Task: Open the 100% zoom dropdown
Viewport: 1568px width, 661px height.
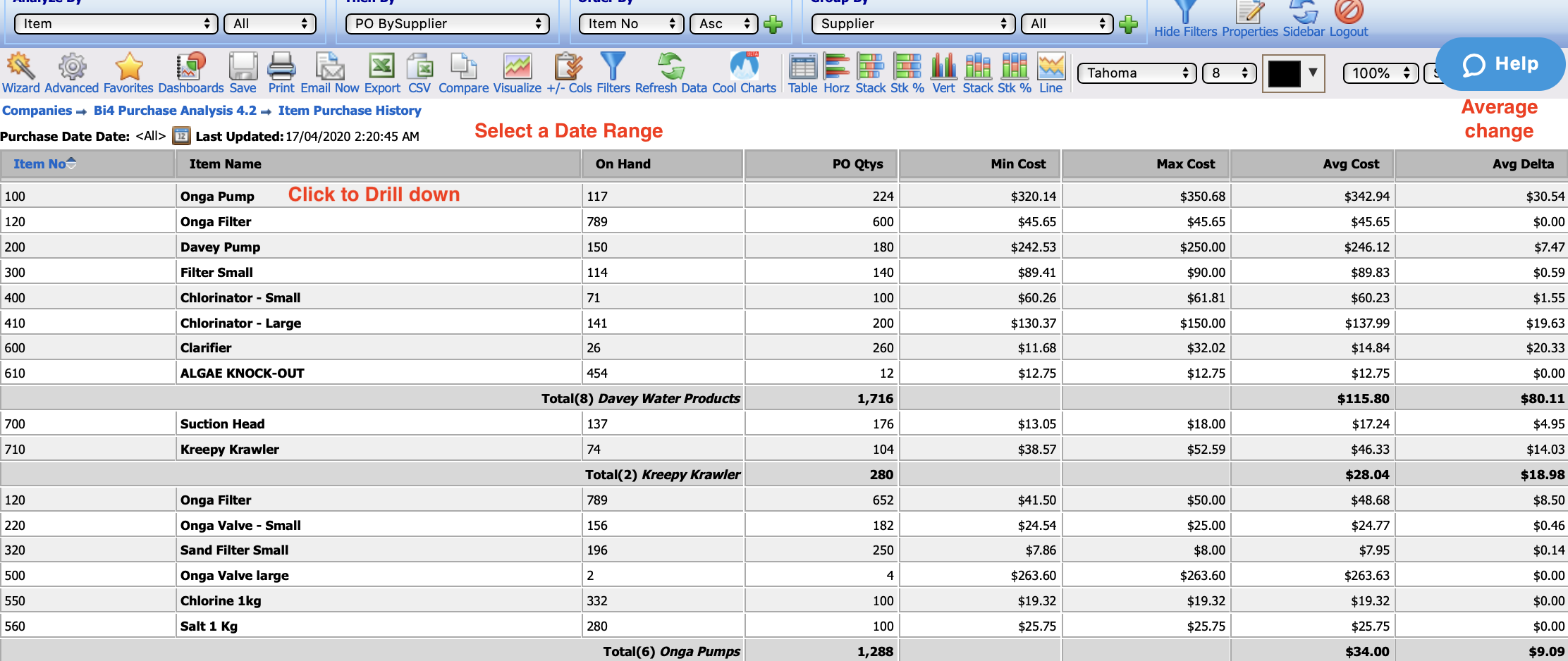Action: point(1380,73)
